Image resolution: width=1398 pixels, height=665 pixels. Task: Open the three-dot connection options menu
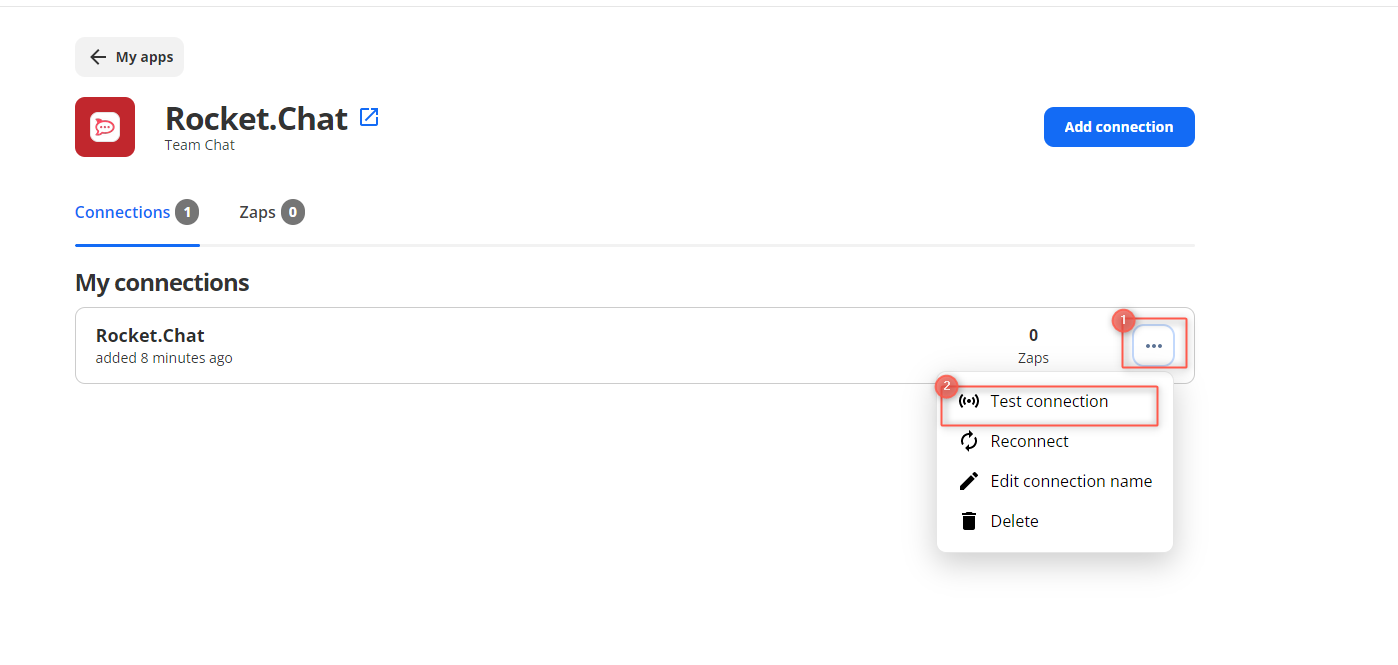(1153, 345)
